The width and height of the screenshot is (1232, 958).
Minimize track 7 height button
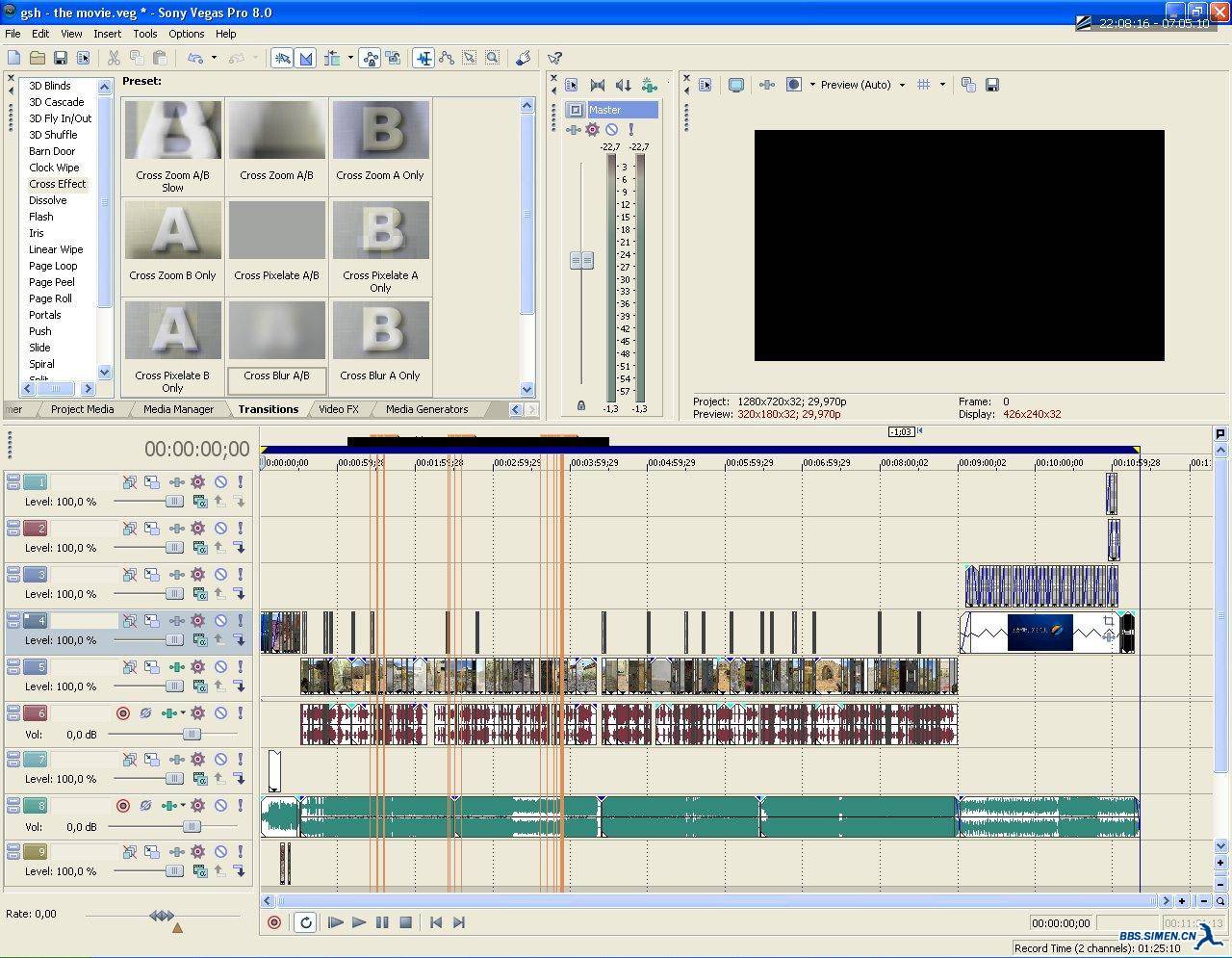[13, 757]
